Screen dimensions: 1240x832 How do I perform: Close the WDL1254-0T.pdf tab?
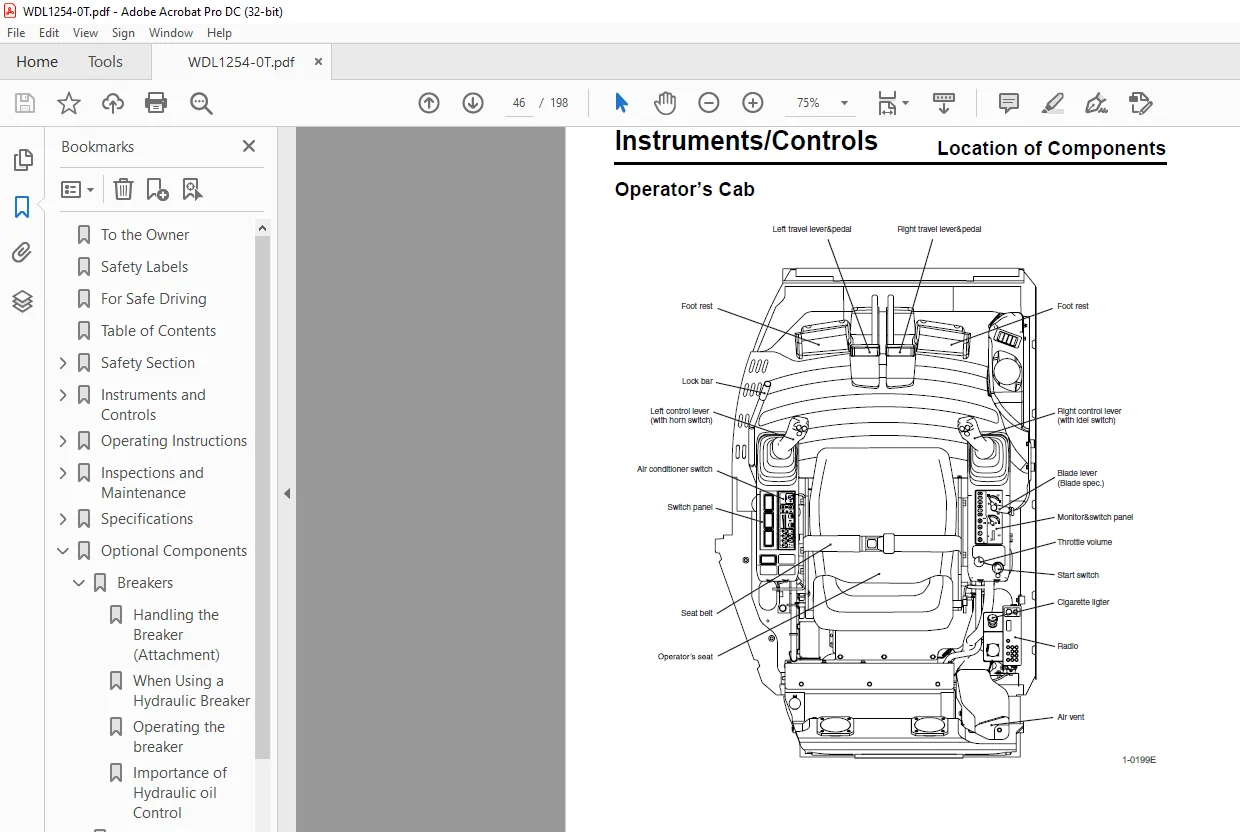[x=318, y=62]
